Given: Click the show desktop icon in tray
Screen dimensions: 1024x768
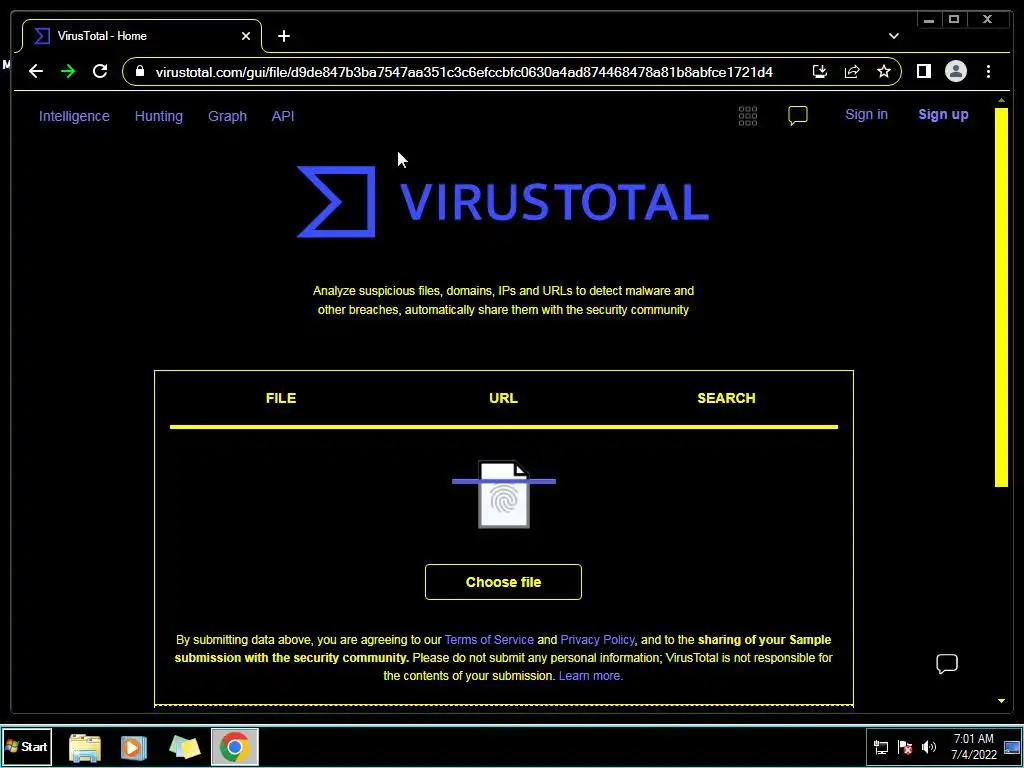Looking at the screenshot, I should (1012, 747).
